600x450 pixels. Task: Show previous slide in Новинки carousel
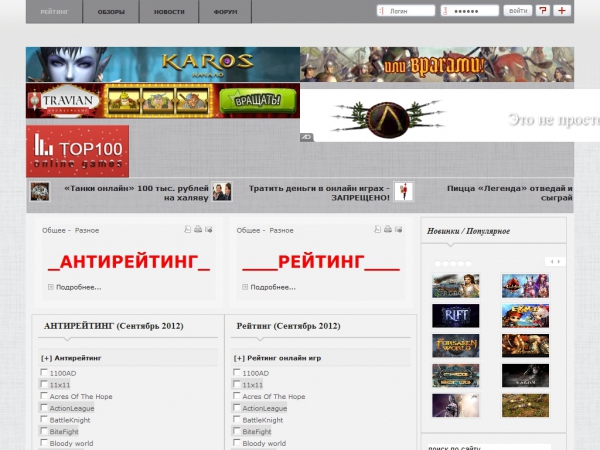pyautogui.click(x=551, y=262)
